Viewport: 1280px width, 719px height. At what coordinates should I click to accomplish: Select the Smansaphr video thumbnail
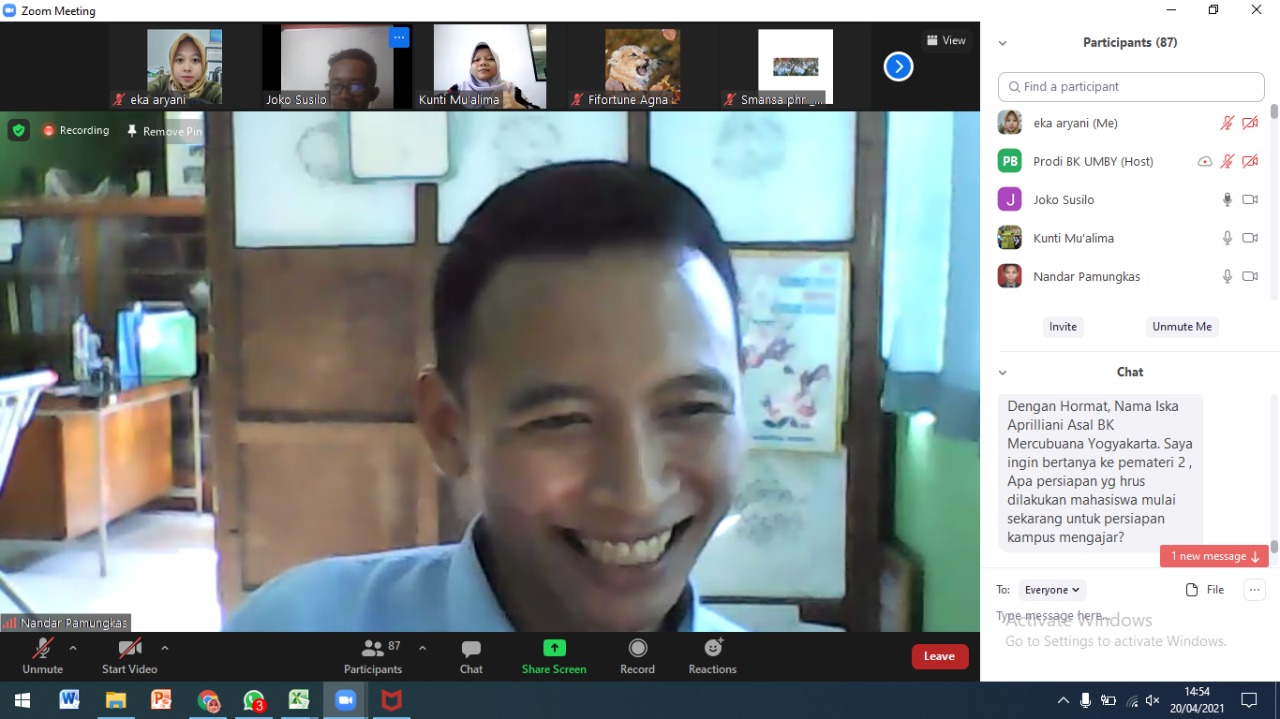tap(795, 67)
